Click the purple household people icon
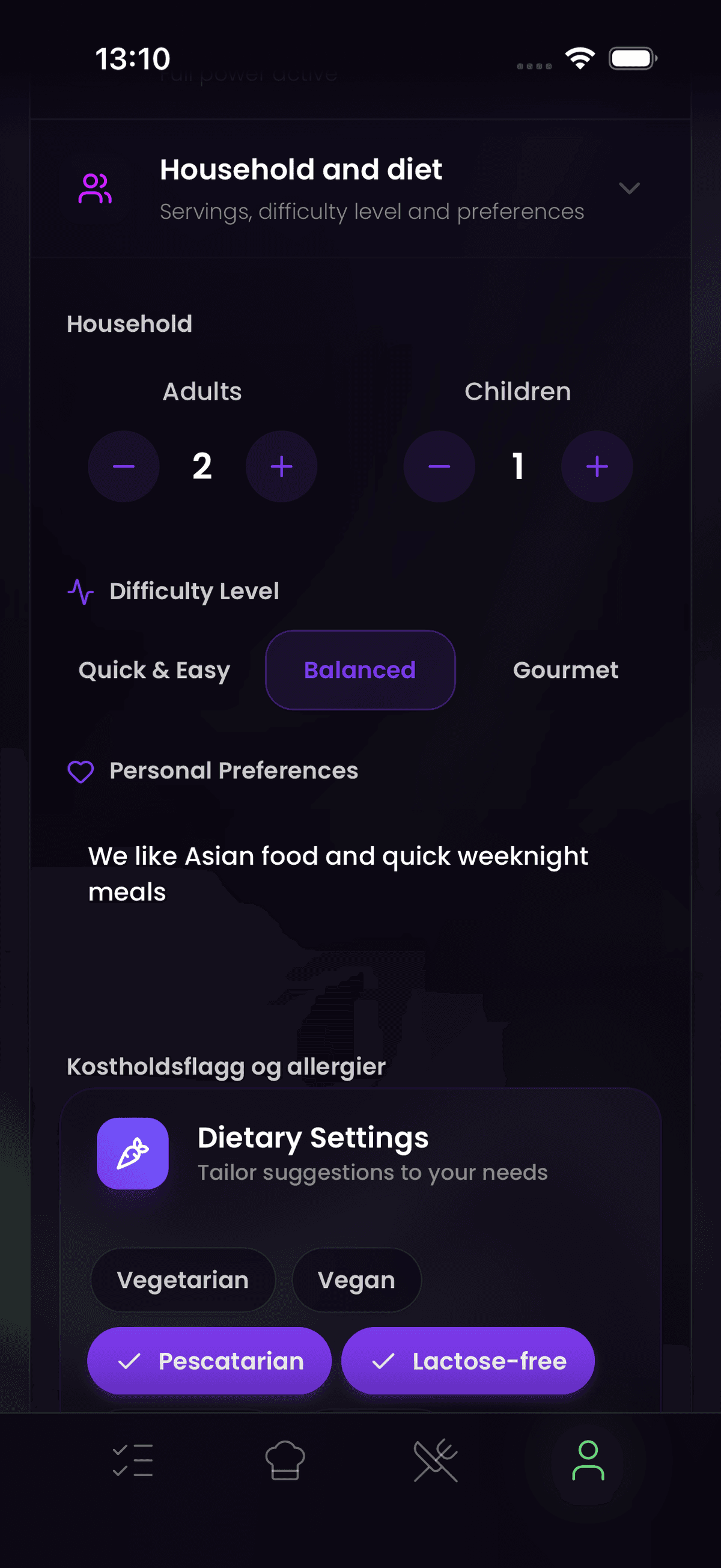Image resolution: width=721 pixels, height=1568 pixels. point(95,188)
